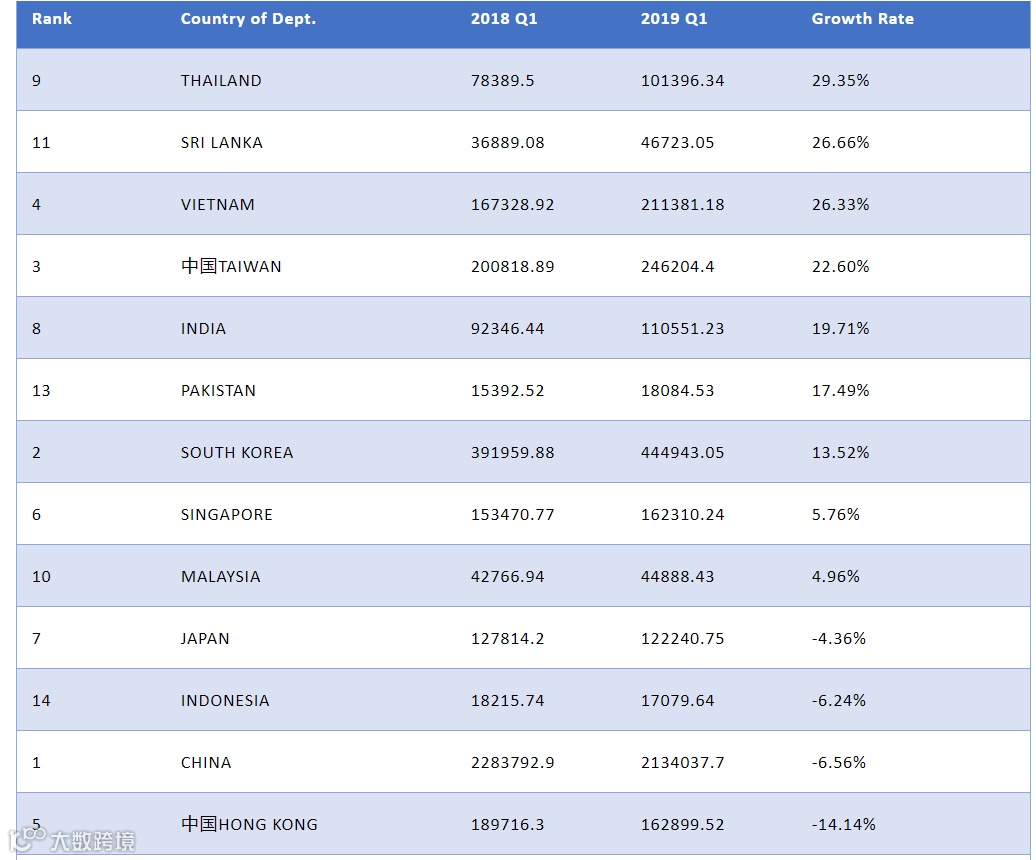Select the CHINA 2018 Q1 value 2283792.9
This screenshot has width=1036, height=860.
(x=513, y=763)
